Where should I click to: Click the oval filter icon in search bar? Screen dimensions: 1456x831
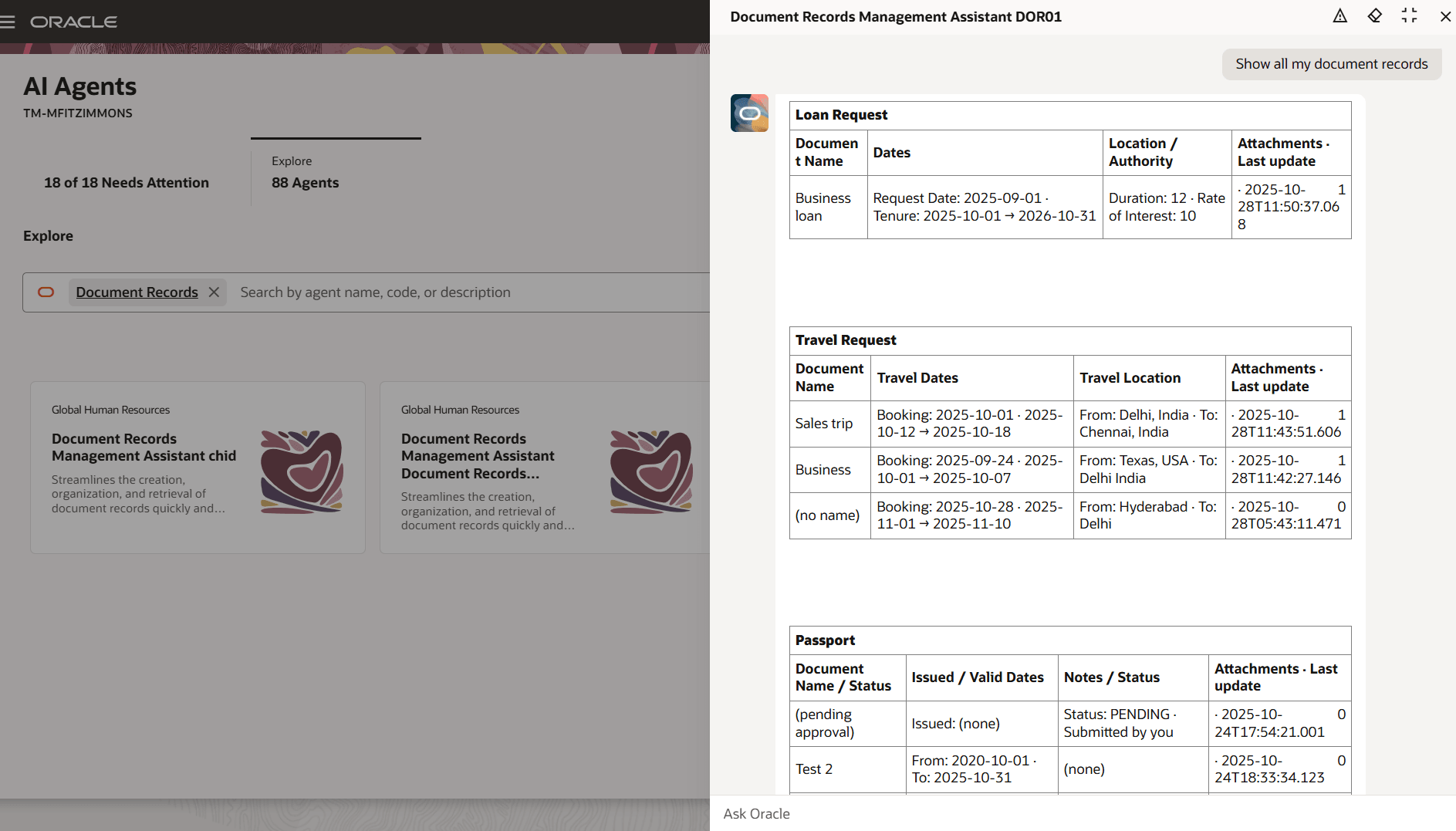(46, 292)
